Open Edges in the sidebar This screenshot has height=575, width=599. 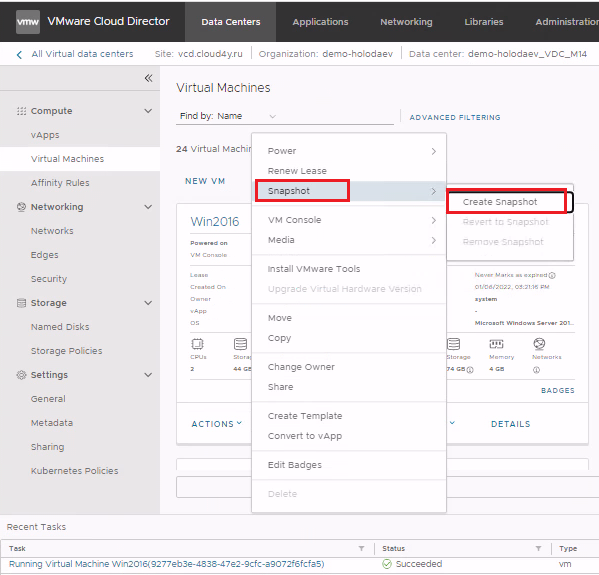pos(44,255)
